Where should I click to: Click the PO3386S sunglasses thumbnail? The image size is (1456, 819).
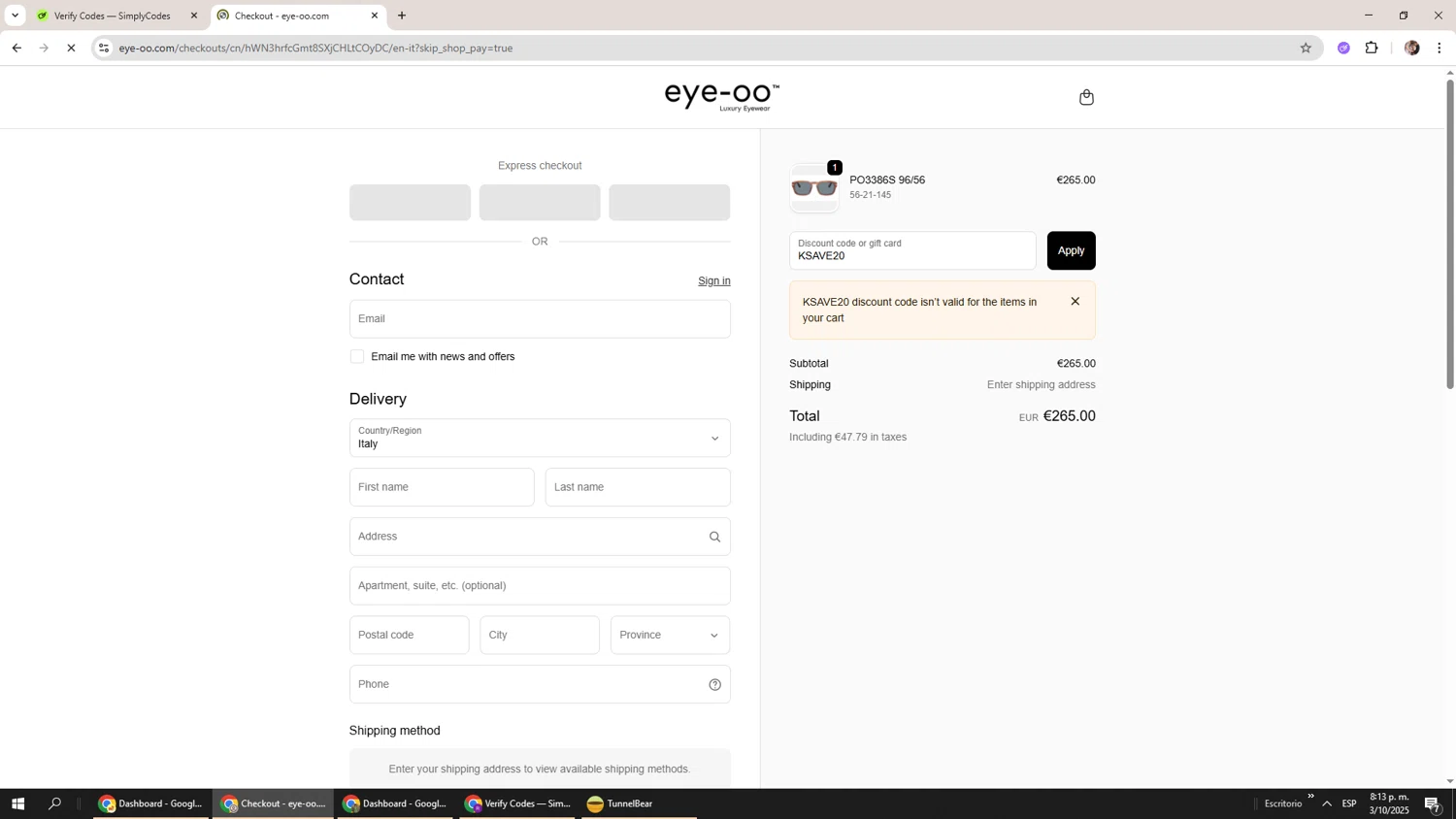click(814, 187)
